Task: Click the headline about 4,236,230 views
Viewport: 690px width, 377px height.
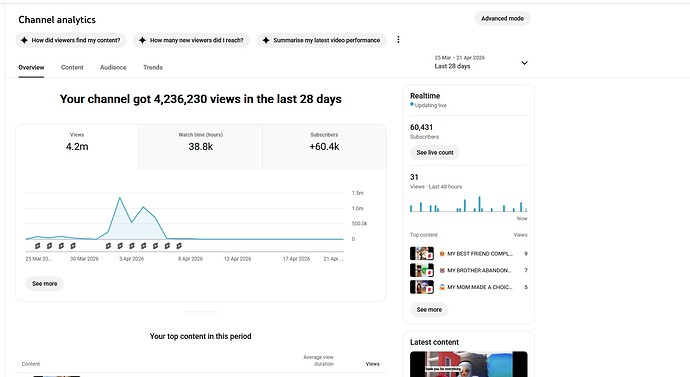Action: (201, 99)
